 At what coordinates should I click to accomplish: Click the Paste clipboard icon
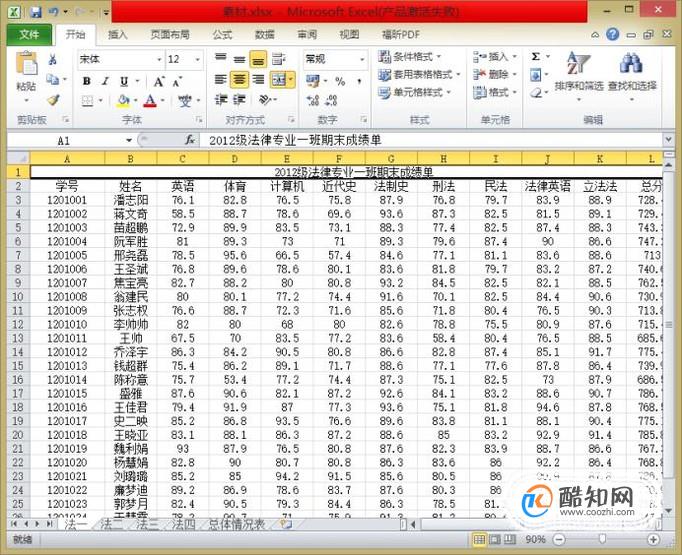point(26,64)
